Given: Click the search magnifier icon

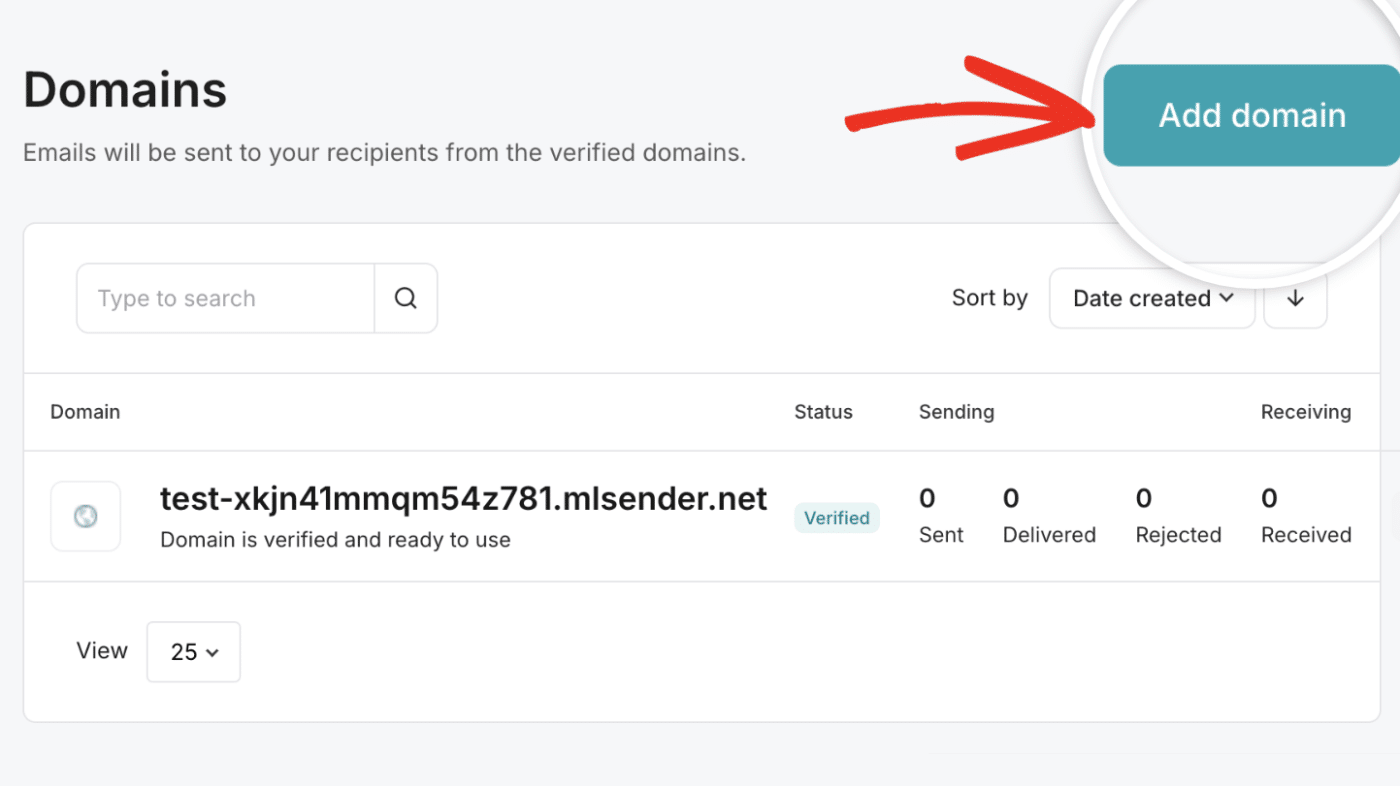Looking at the screenshot, I should 405,298.
